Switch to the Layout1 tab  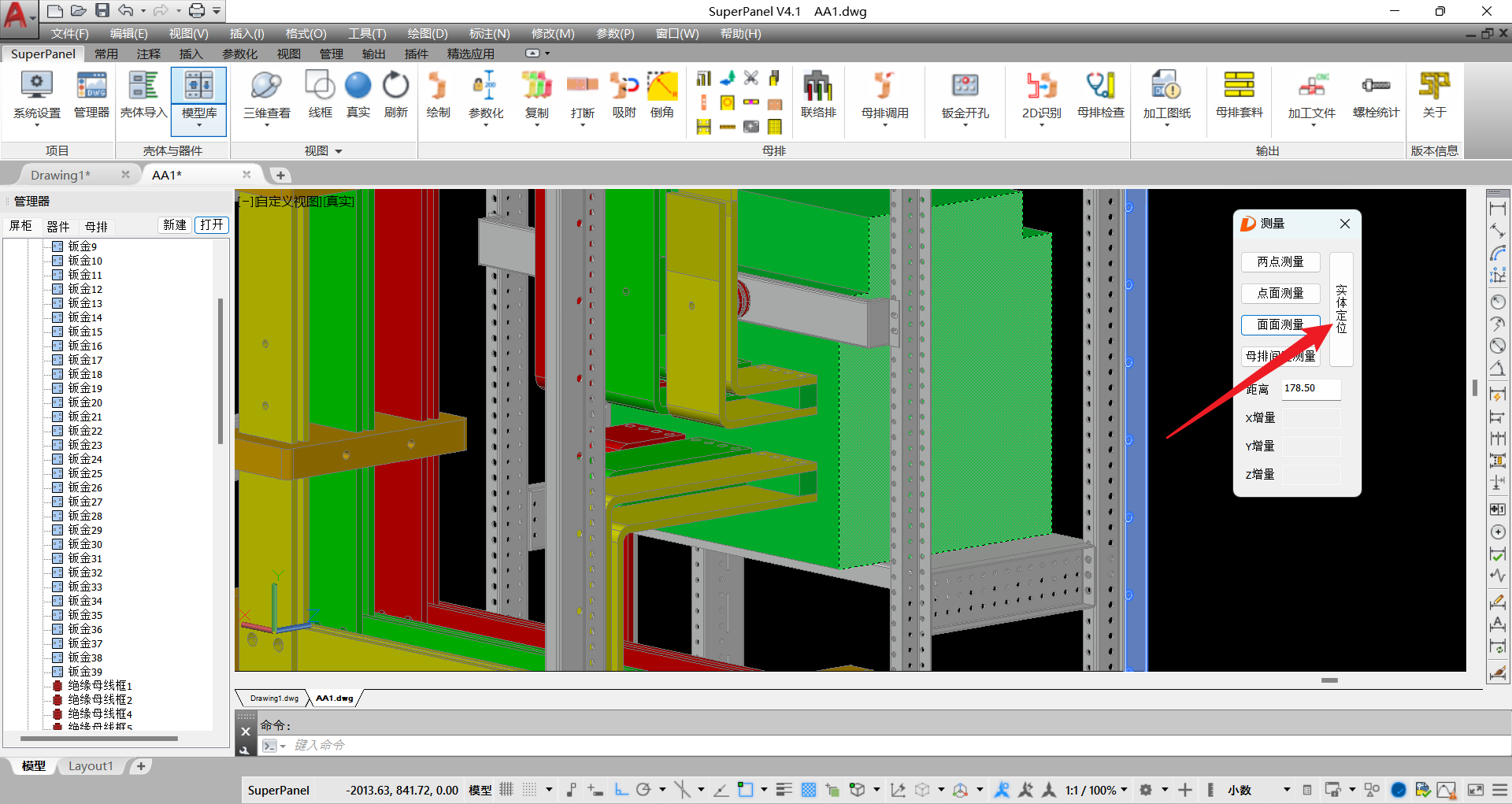[x=91, y=765]
